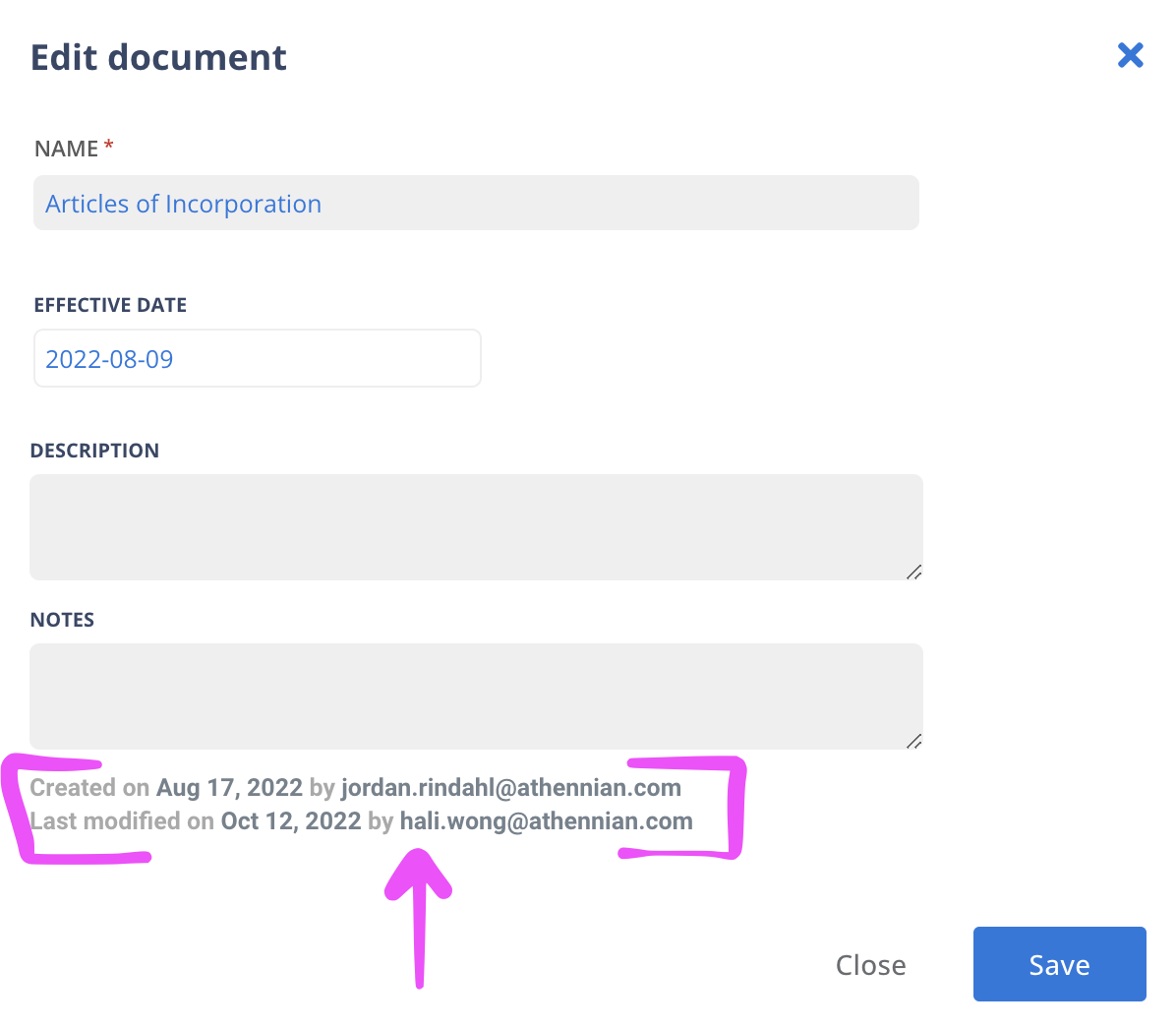Click the red required asterisk beside NAME
This screenshot has width=1176, height=1029.
point(109,146)
